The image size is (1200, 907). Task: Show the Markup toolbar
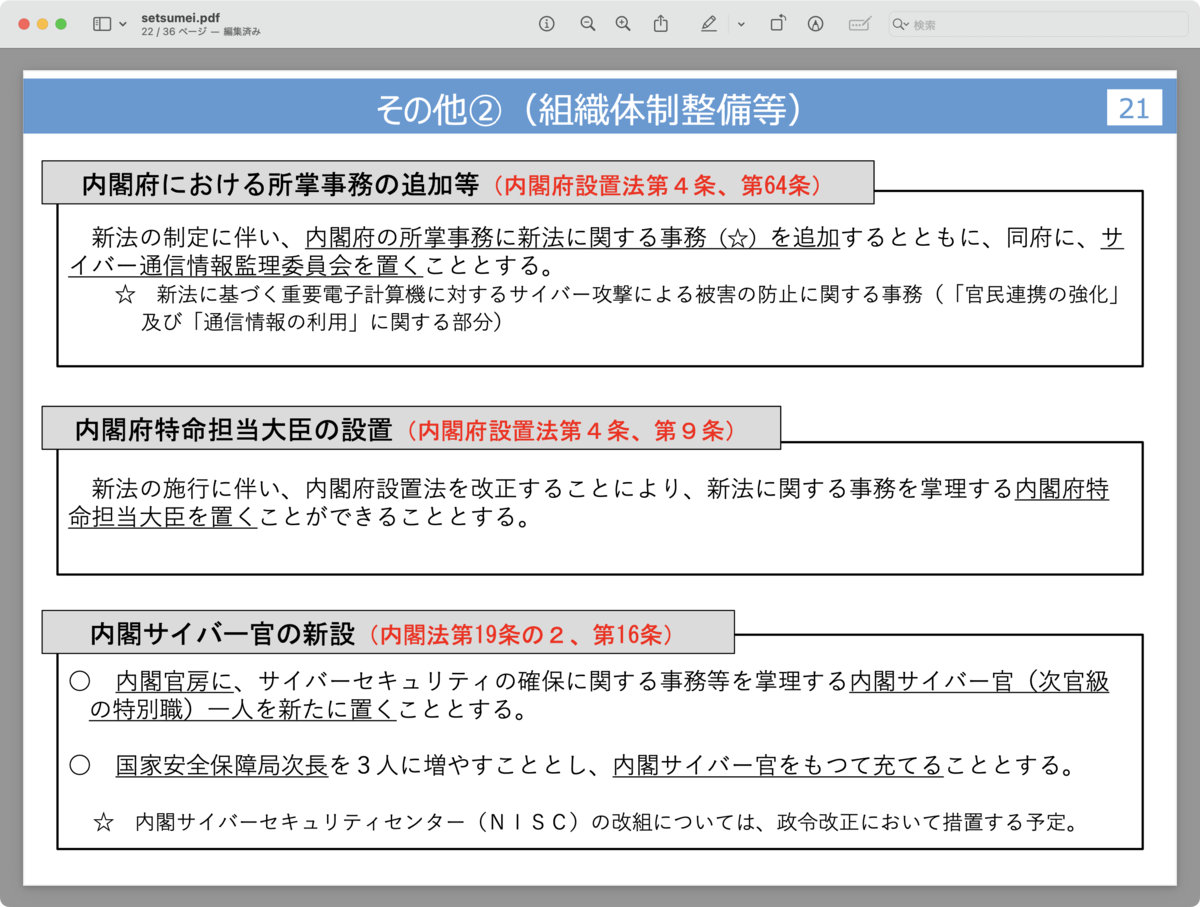(x=815, y=24)
